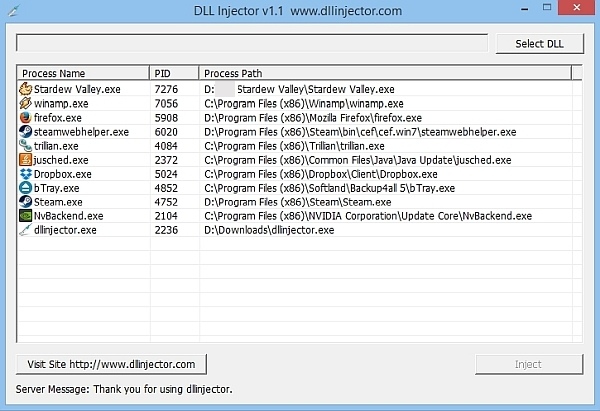Click the Update Core\NvBackend.exe path
The height and width of the screenshot is (411, 600).
pyautogui.click(x=368, y=216)
